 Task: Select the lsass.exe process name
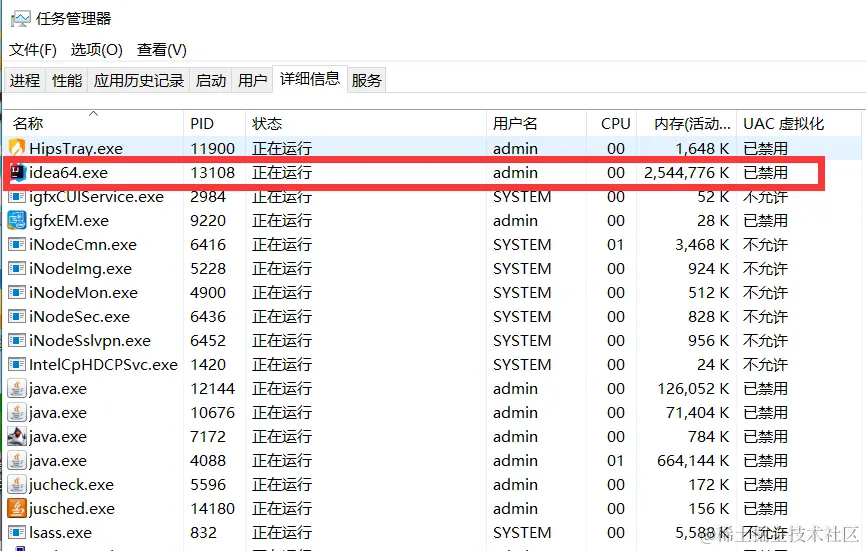[x=60, y=533]
